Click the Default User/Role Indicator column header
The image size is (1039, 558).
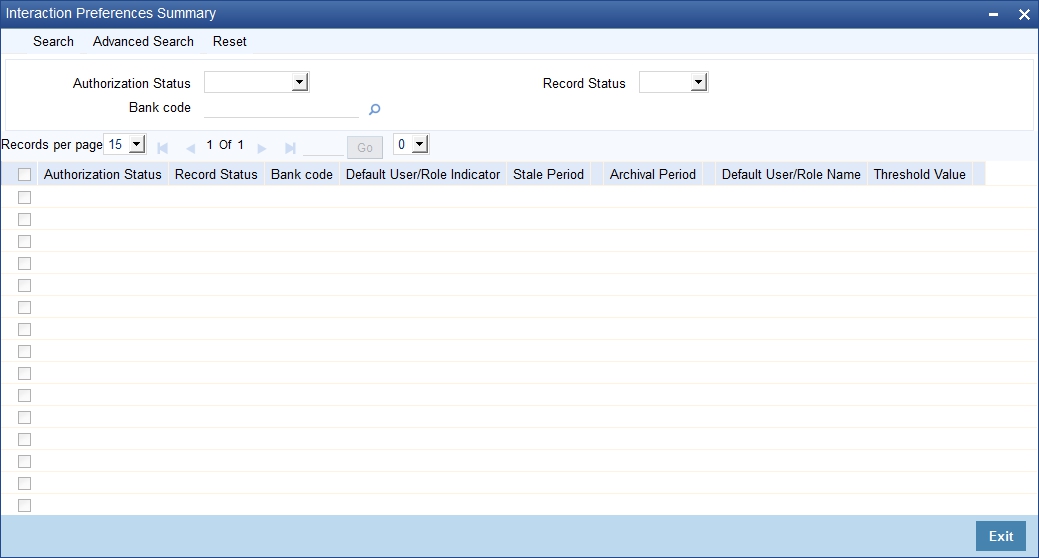423,174
